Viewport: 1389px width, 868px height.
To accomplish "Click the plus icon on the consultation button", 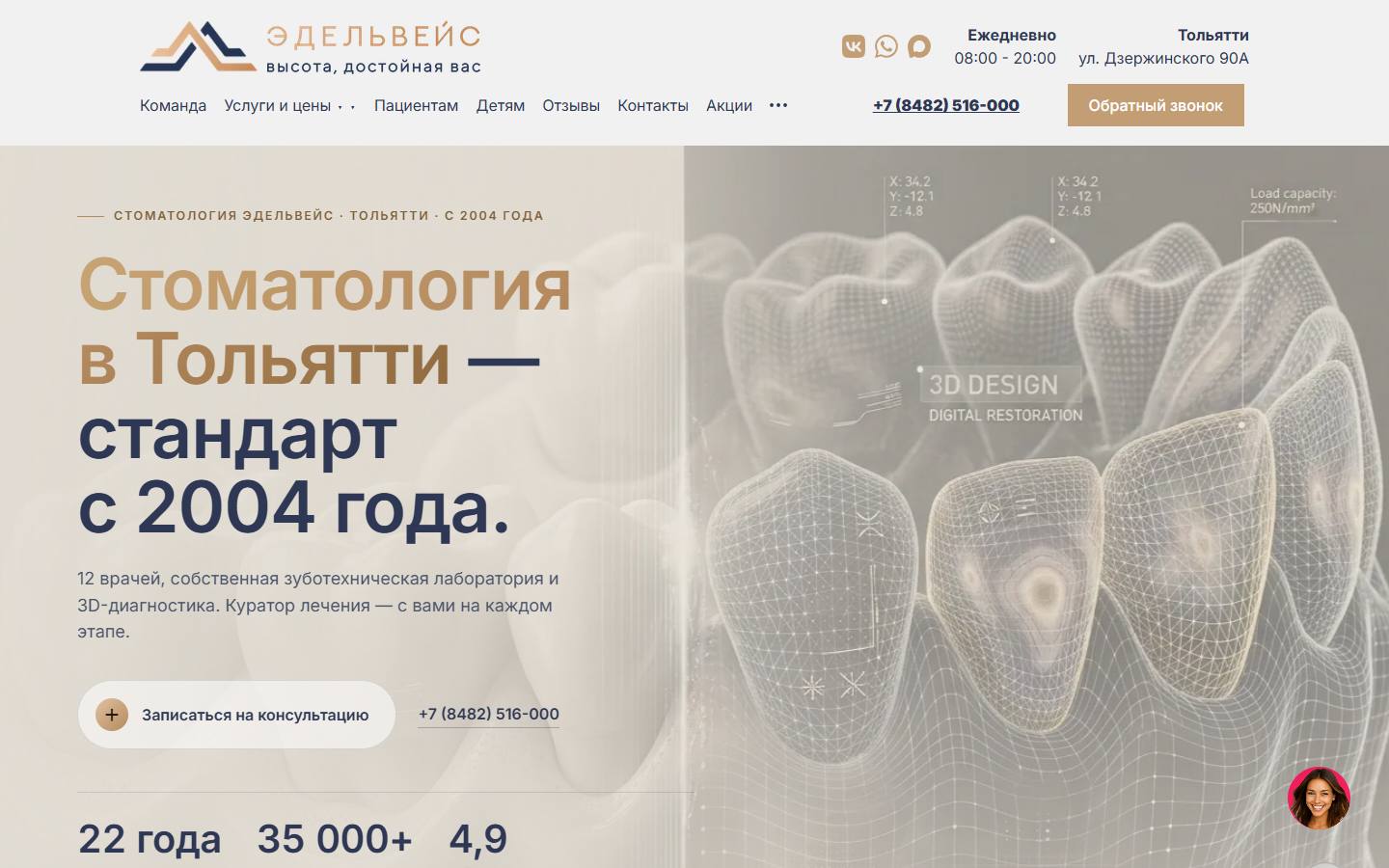I will (x=112, y=715).
